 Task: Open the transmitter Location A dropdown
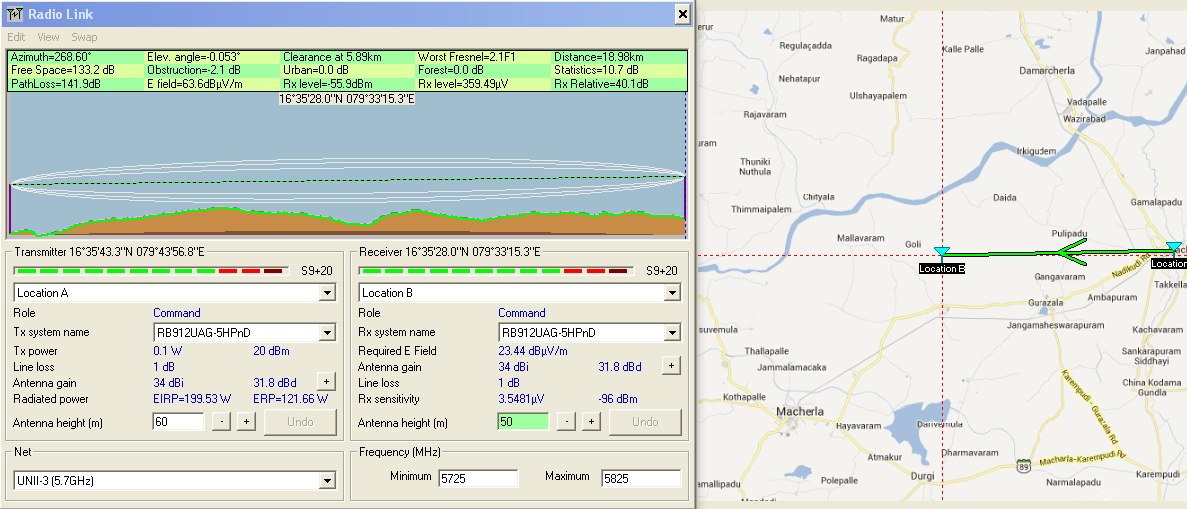click(x=326, y=293)
